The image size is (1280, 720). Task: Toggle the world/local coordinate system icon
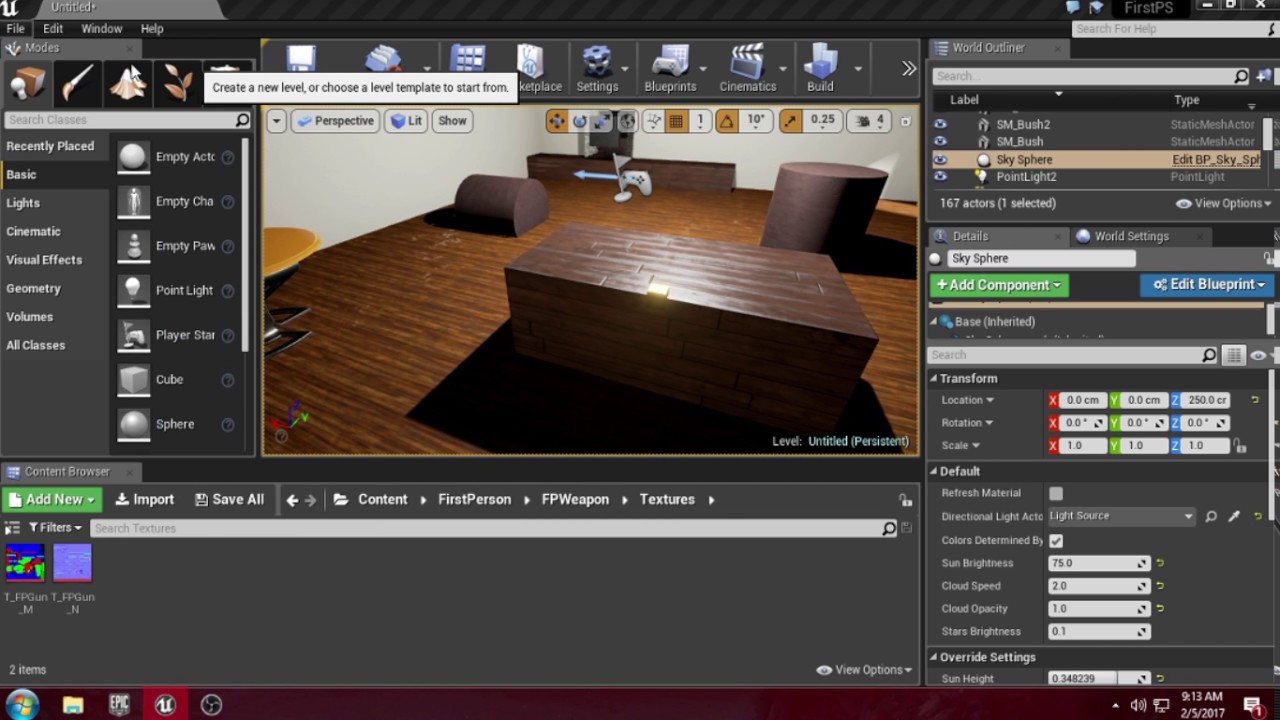click(627, 121)
